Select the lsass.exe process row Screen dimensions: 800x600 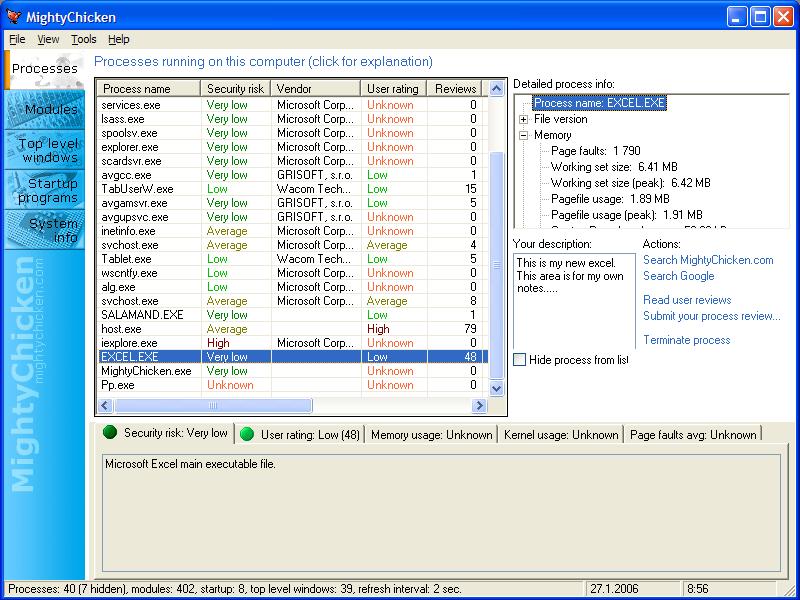pyautogui.click(x=293, y=119)
